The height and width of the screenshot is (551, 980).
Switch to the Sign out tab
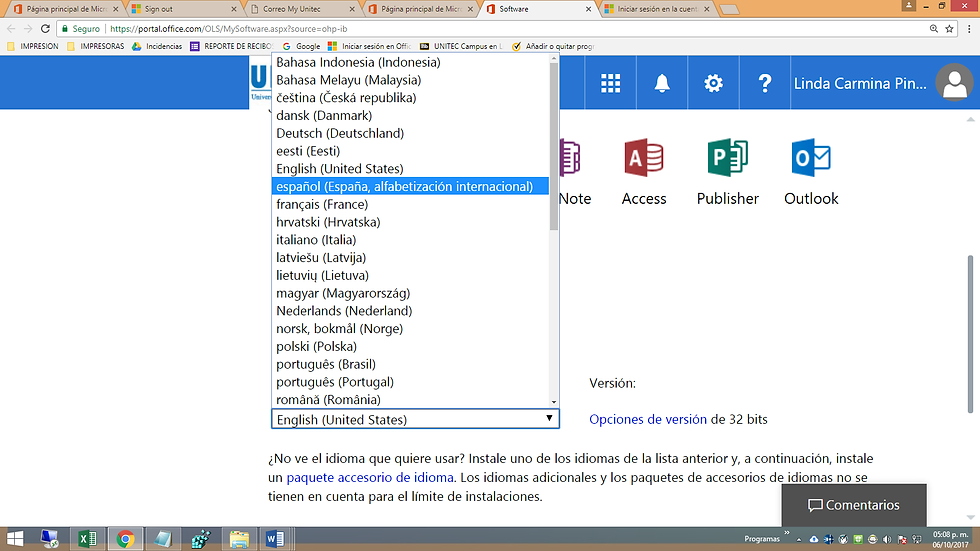click(183, 9)
